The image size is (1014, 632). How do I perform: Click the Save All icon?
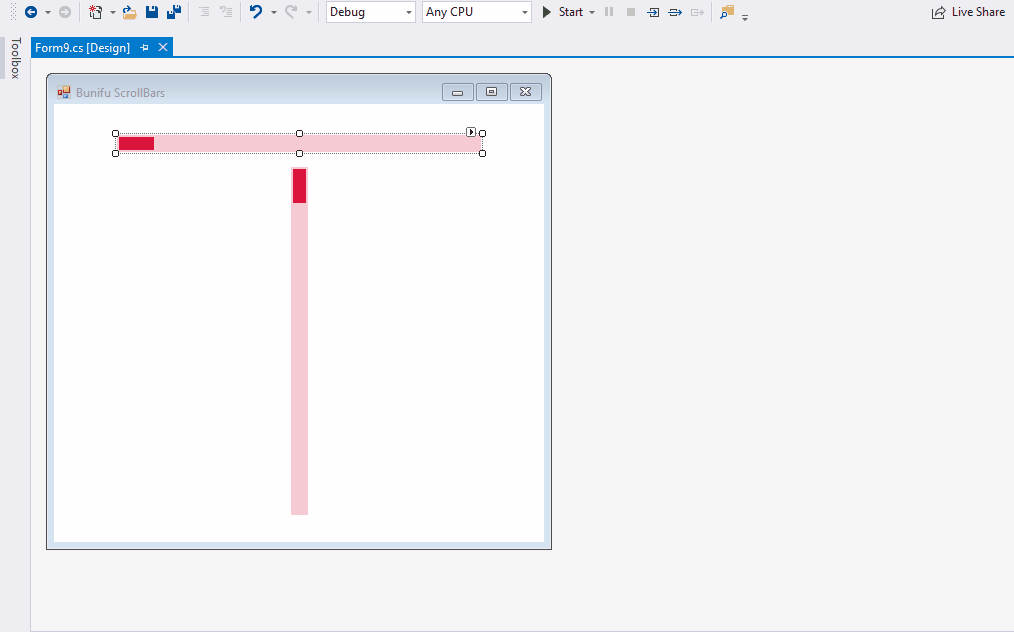pyautogui.click(x=174, y=12)
